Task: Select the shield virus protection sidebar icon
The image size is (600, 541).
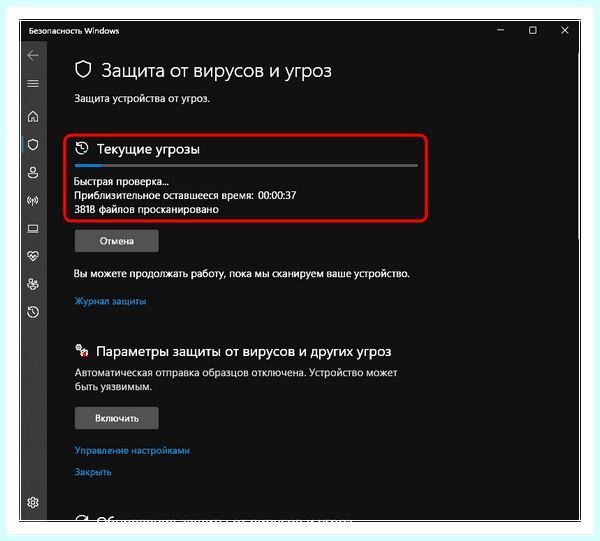Action: pos(33,145)
